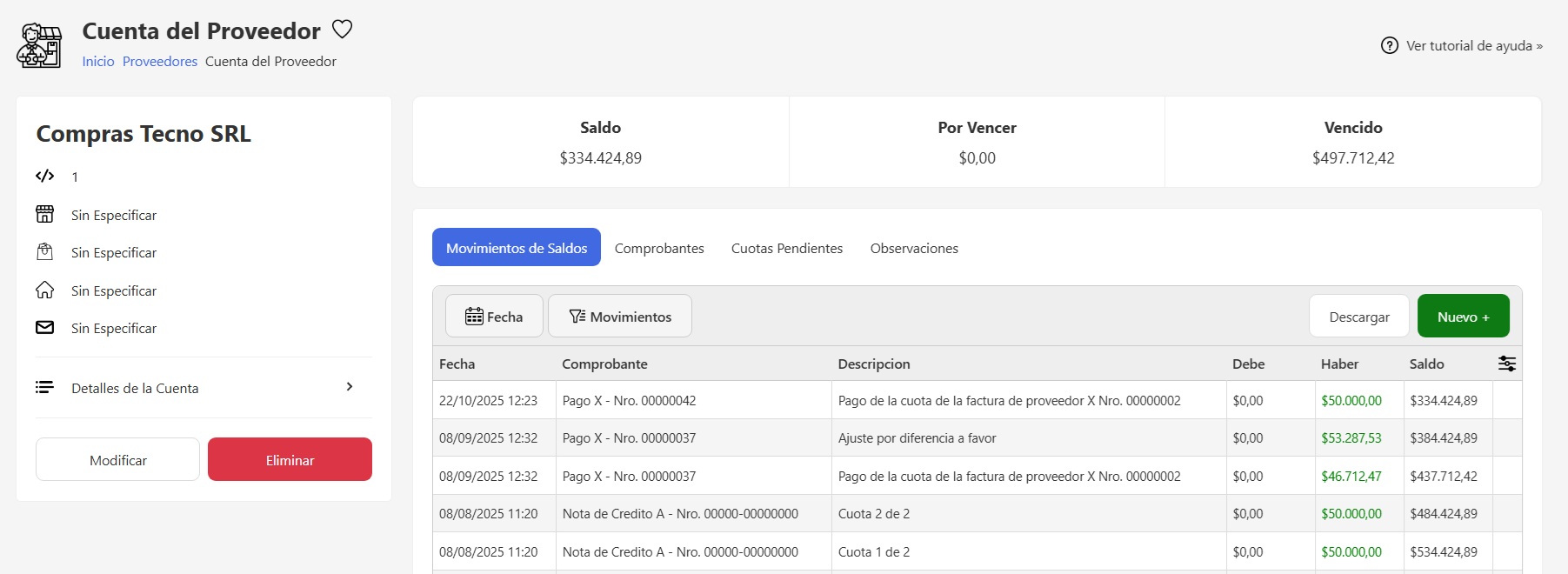The image size is (1568, 574).
Task: Expand Detalles de la Cuenta chevron
Action: (350, 387)
